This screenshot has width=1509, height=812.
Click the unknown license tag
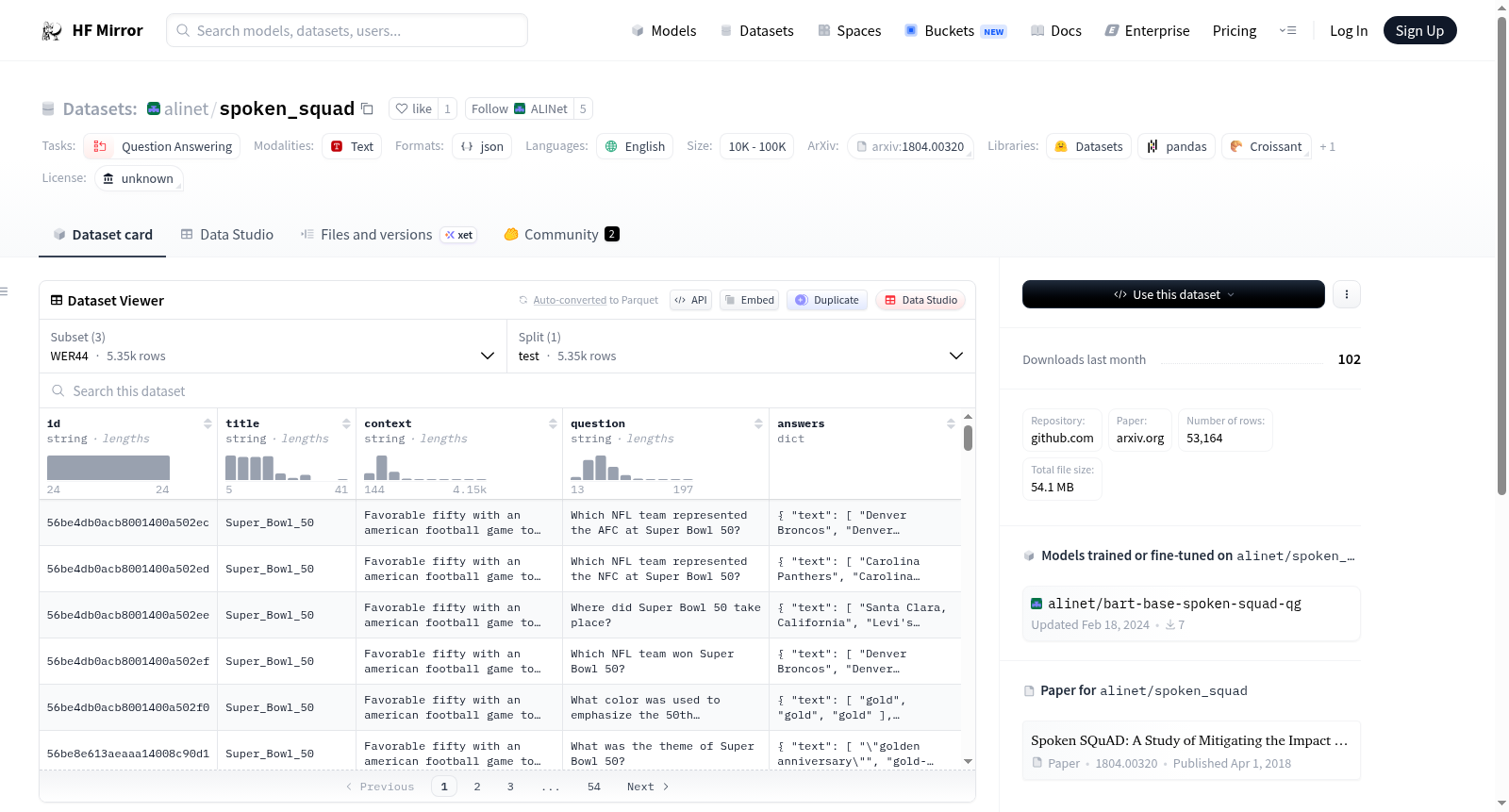(x=139, y=178)
